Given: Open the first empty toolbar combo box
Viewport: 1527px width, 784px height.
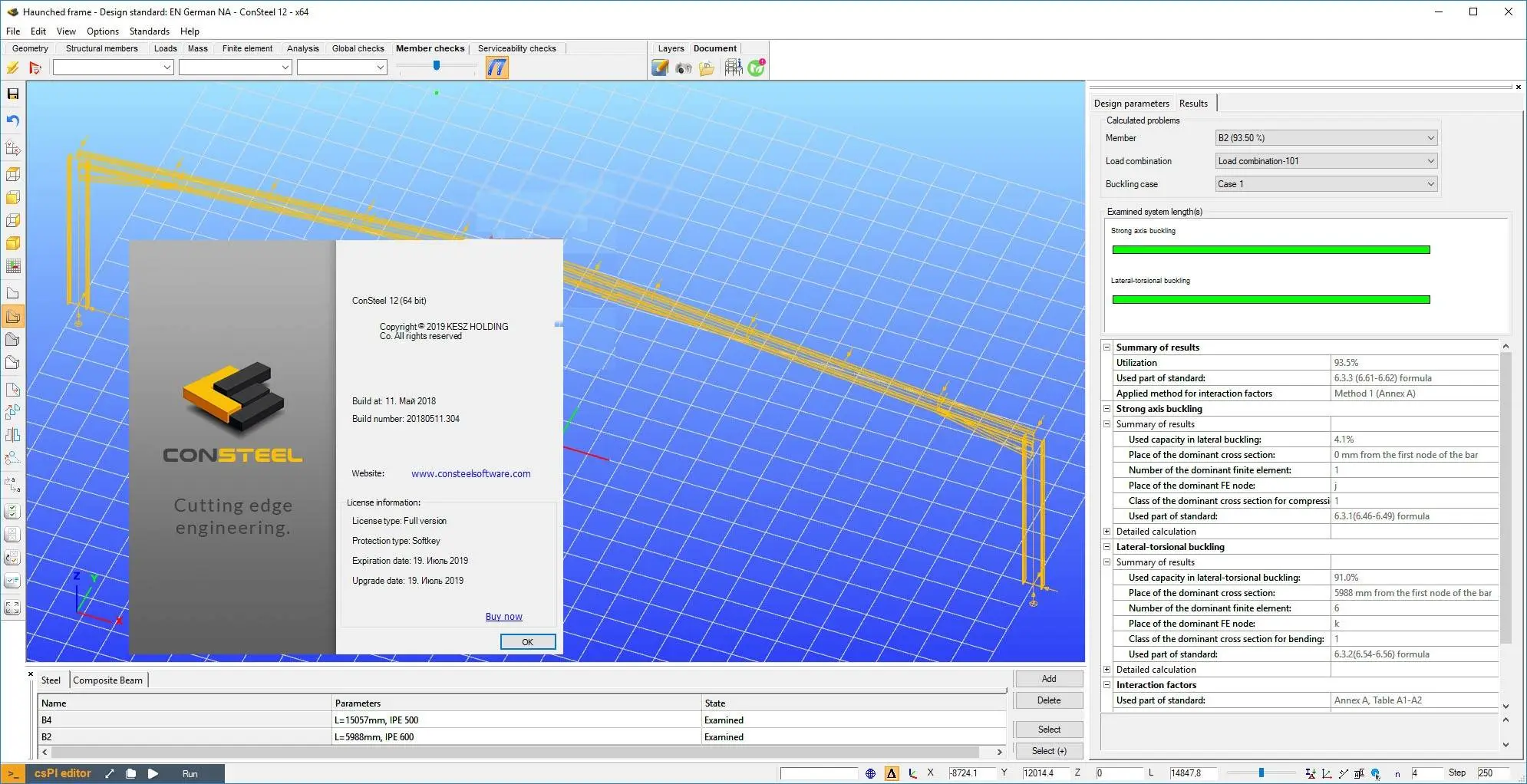Looking at the screenshot, I should 113,68.
